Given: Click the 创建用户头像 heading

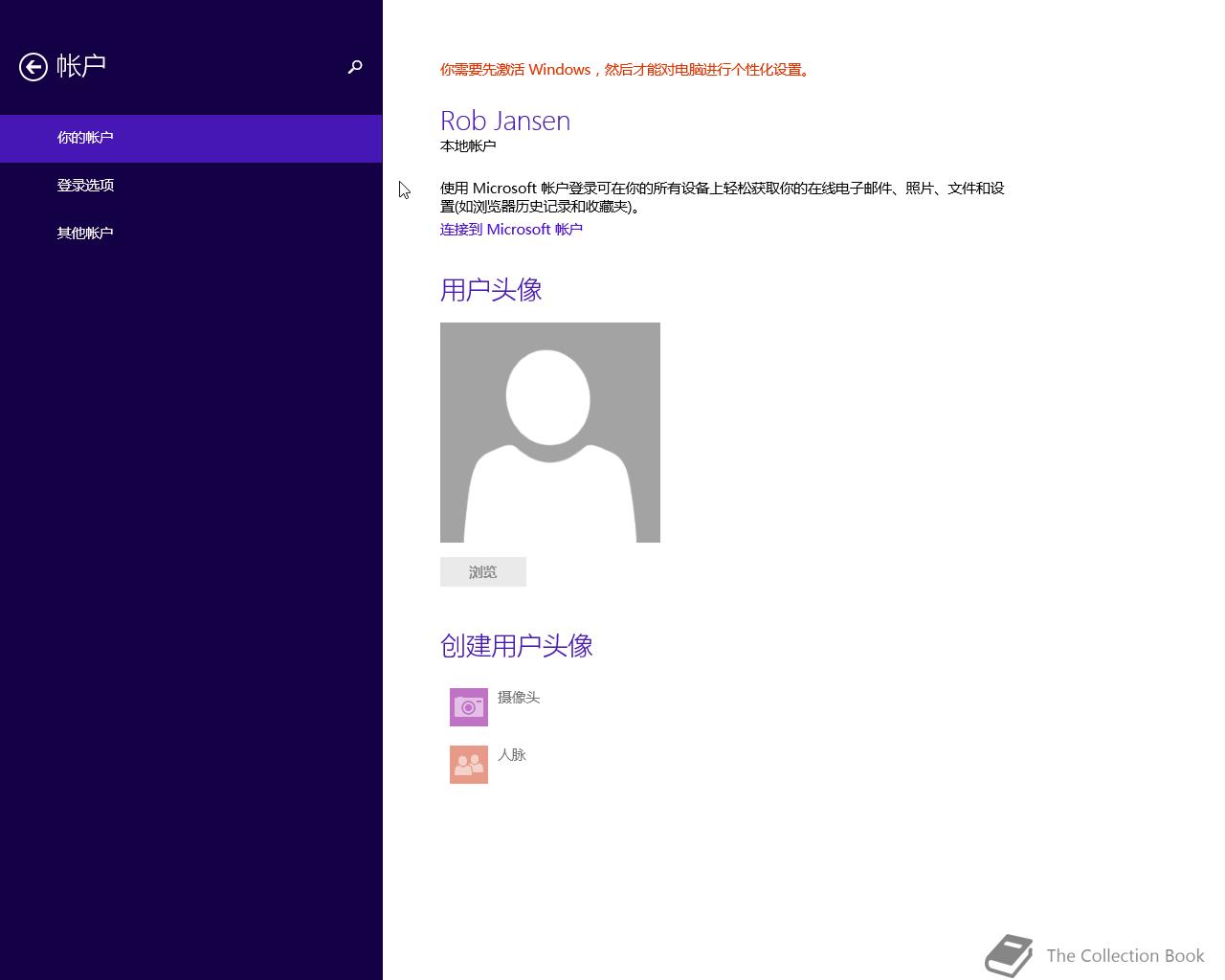Looking at the screenshot, I should (517, 646).
